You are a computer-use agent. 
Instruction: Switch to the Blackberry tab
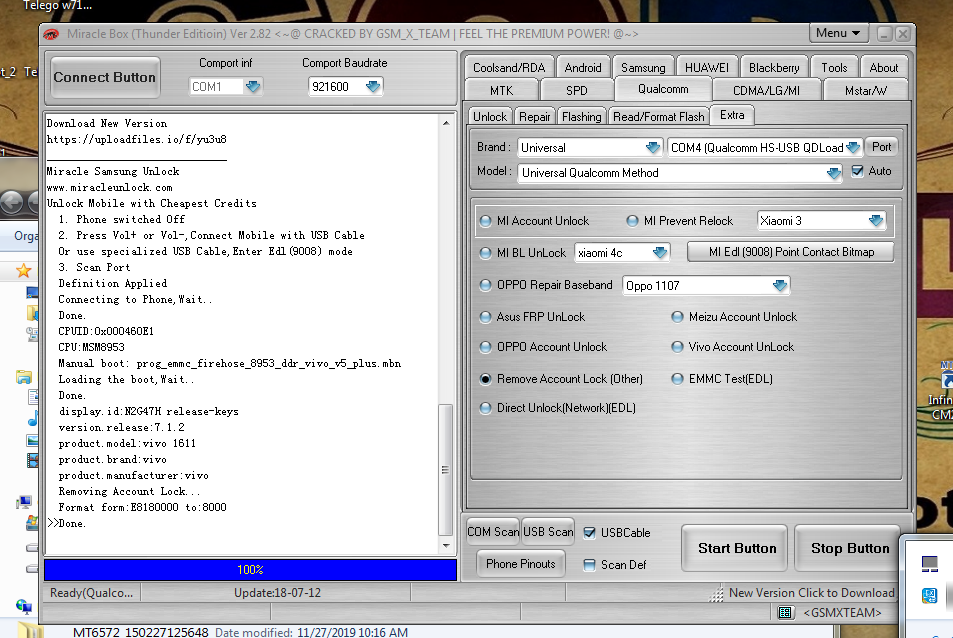[x=774, y=67]
